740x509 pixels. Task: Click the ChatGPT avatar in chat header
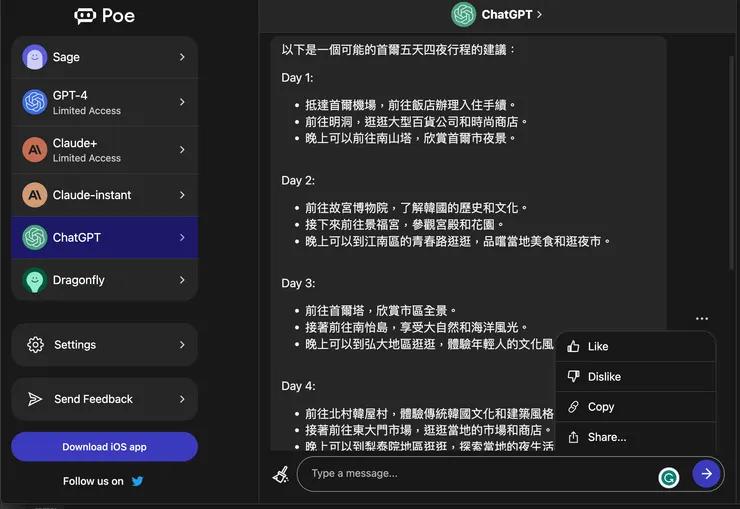463,15
